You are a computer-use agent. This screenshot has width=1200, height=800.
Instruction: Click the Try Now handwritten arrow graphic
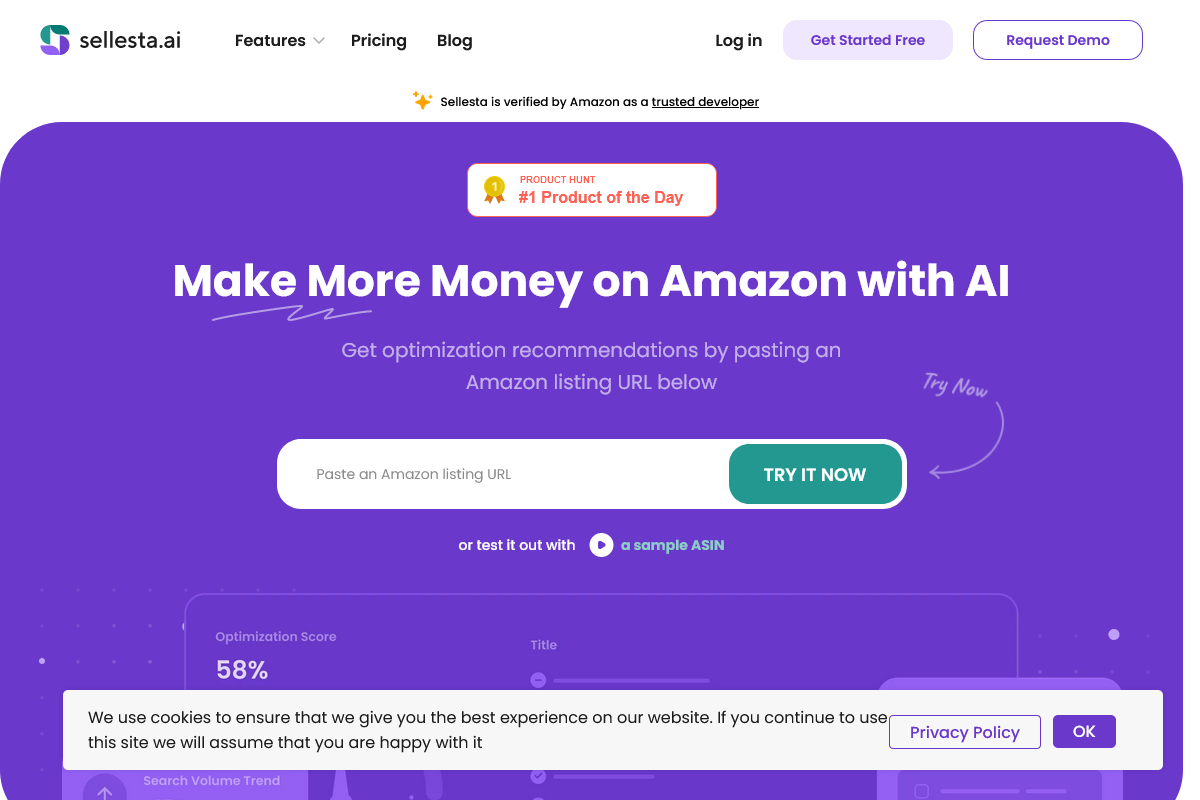click(x=960, y=425)
